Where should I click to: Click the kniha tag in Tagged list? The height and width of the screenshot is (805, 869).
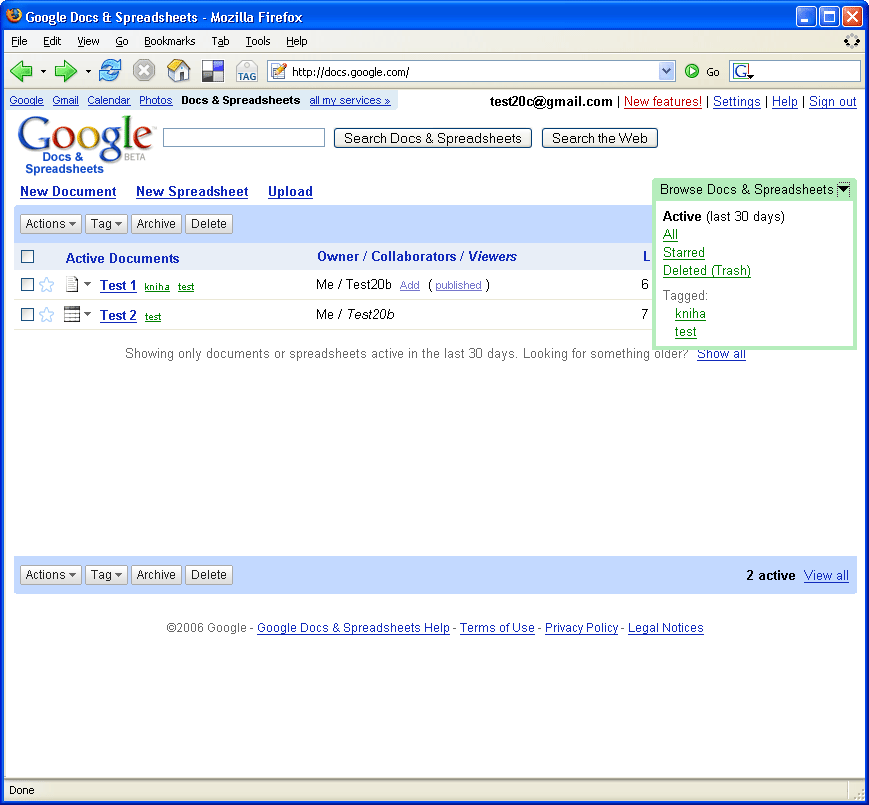tap(690, 314)
